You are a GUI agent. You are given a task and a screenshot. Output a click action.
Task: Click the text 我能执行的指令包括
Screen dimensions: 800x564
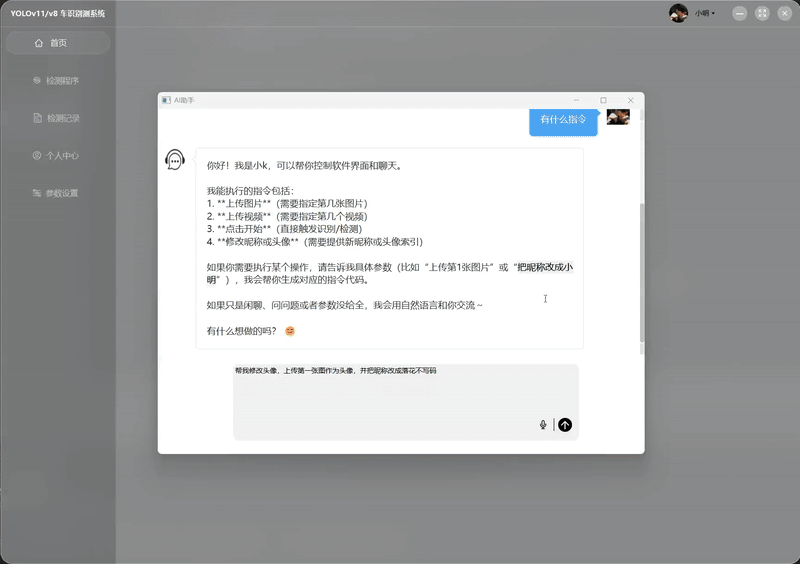(250, 191)
